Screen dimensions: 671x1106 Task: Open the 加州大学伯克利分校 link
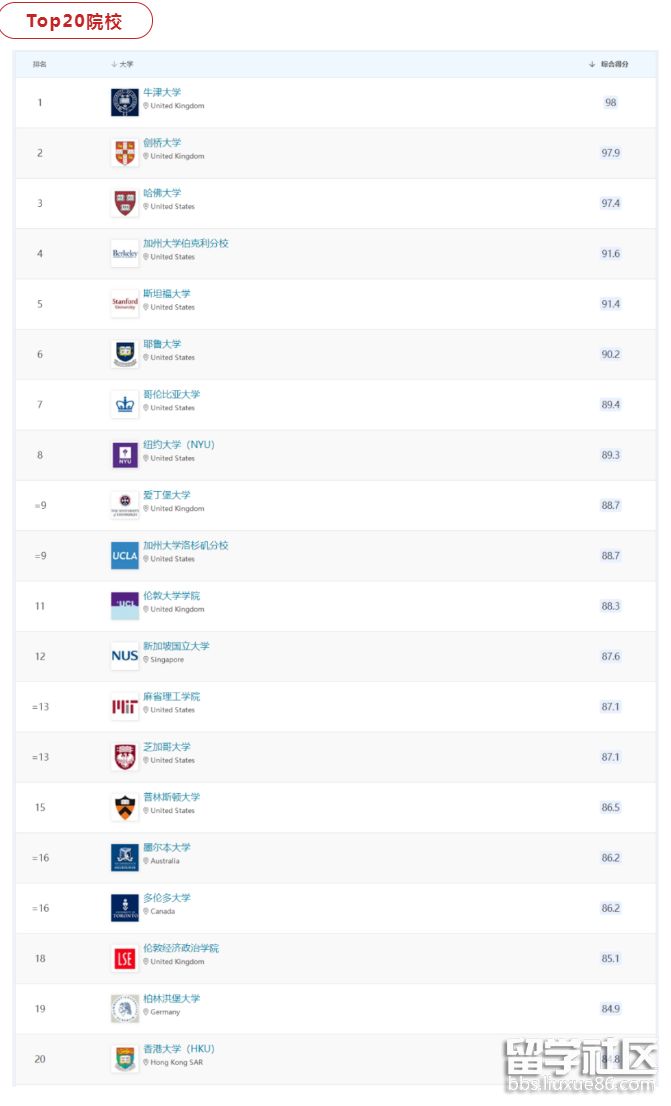point(186,243)
